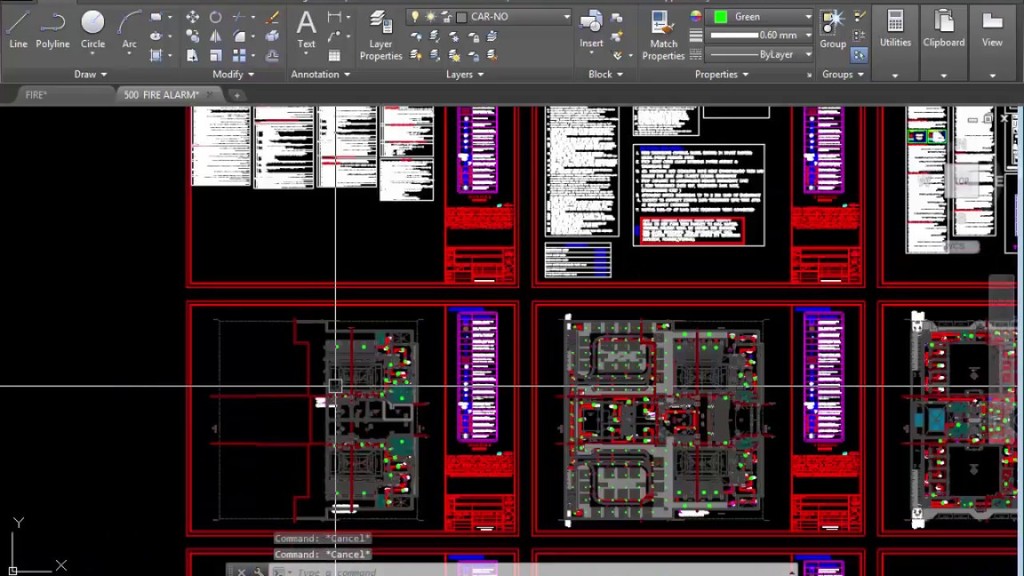
Task: Open the Text annotation tool
Action: click(x=306, y=29)
